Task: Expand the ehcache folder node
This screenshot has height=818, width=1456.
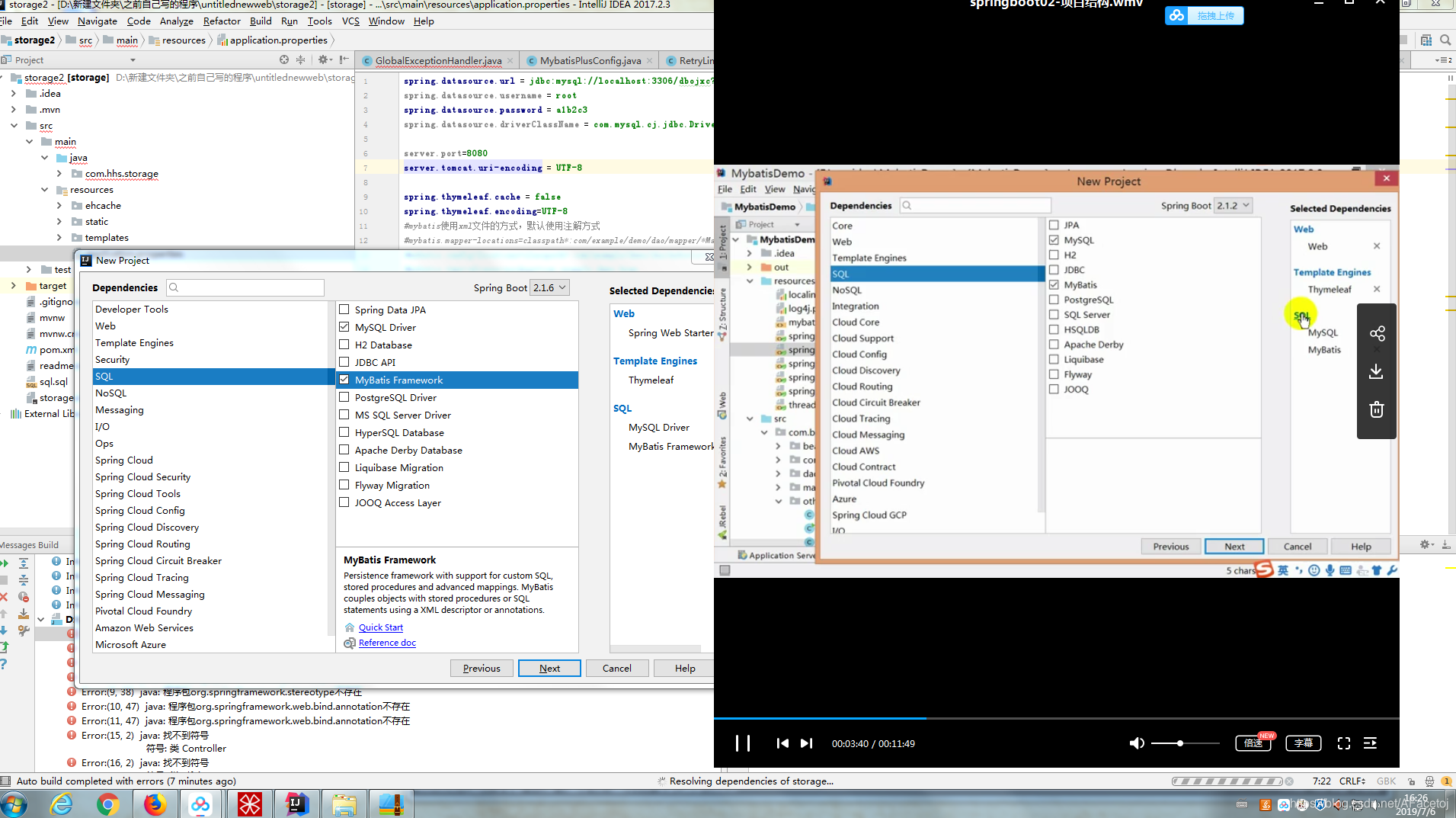Action: click(x=59, y=205)
